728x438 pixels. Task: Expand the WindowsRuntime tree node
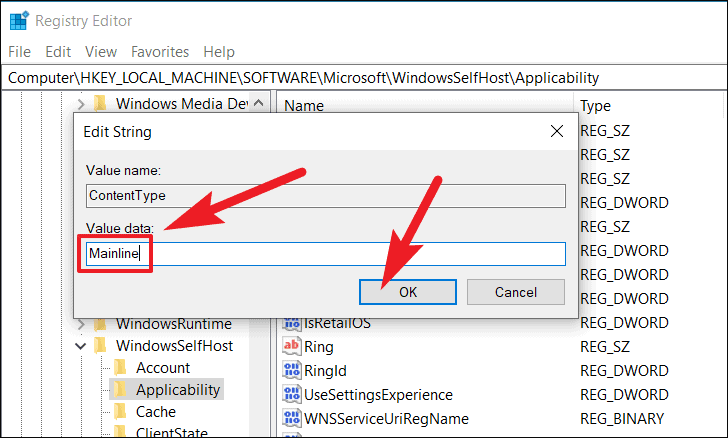[81, 324]
